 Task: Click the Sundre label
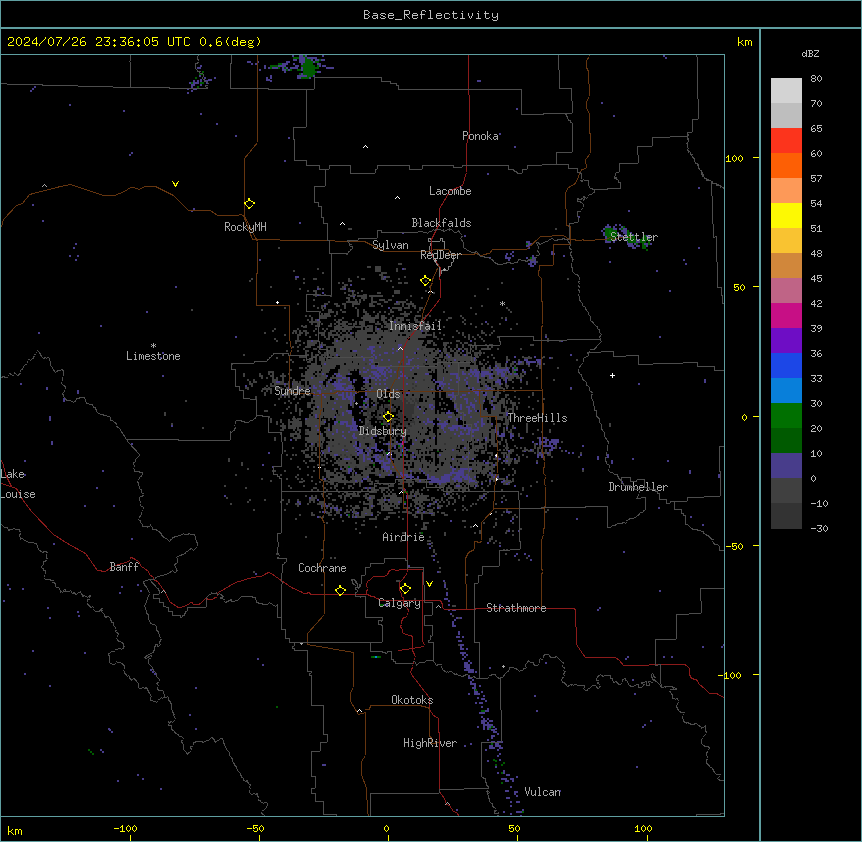(292, 391)
